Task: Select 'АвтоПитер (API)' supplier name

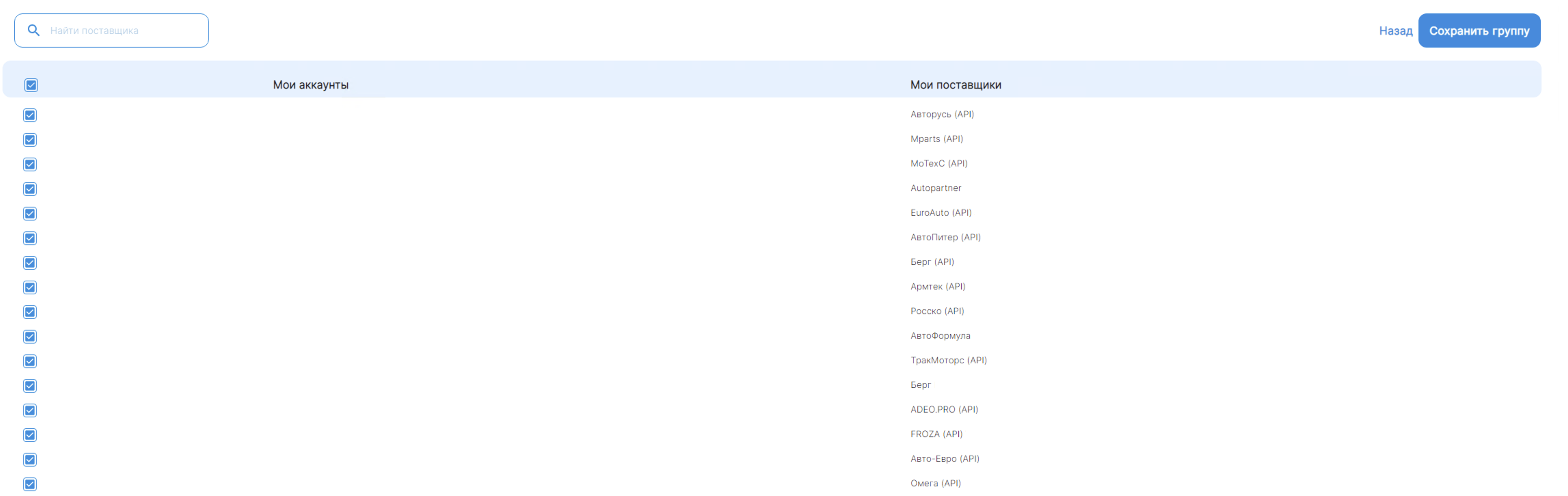Action: (945, 237)
